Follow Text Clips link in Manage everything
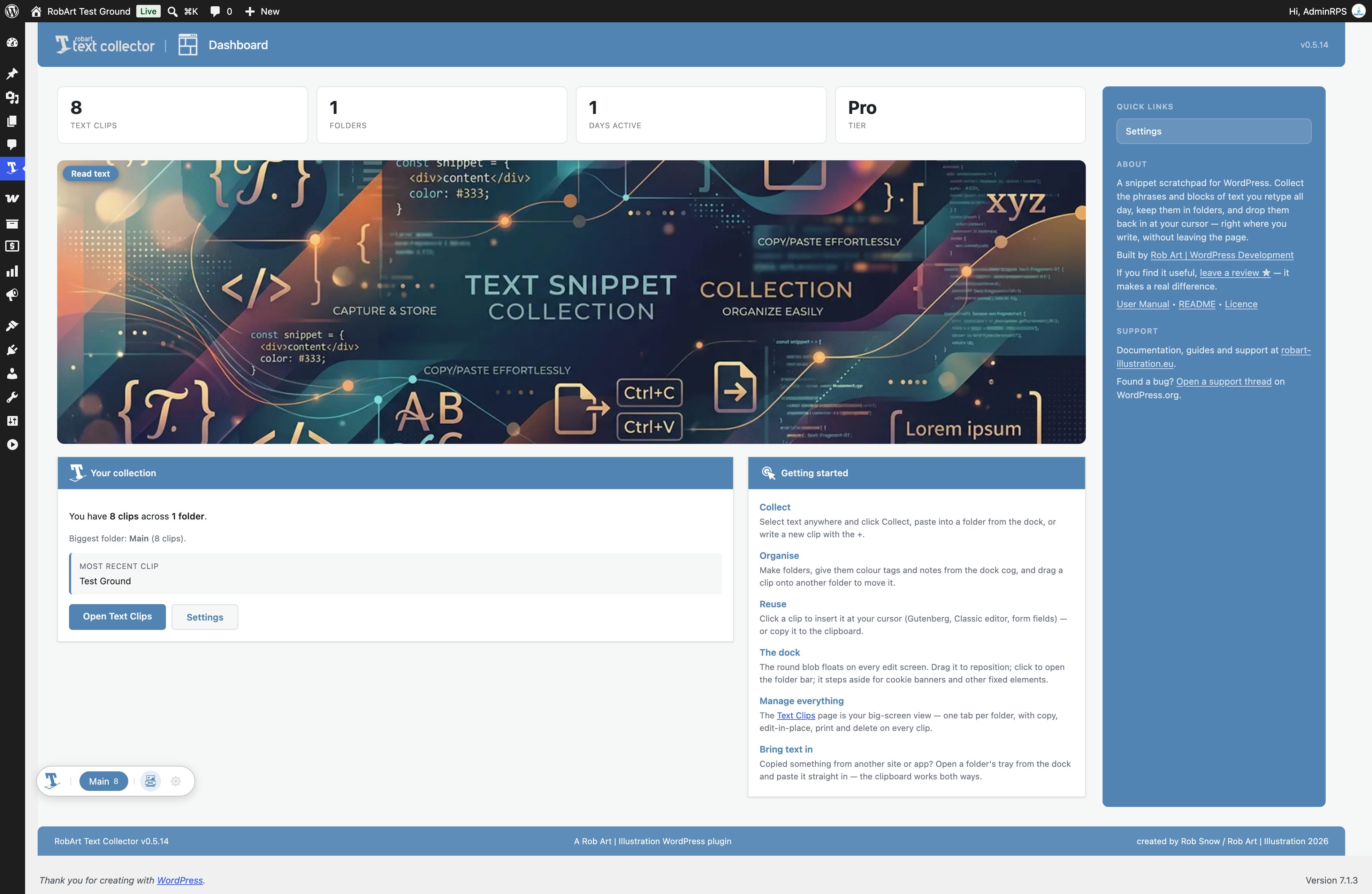Viewport: 1372px width, 894px height. [x=795, y=715]
